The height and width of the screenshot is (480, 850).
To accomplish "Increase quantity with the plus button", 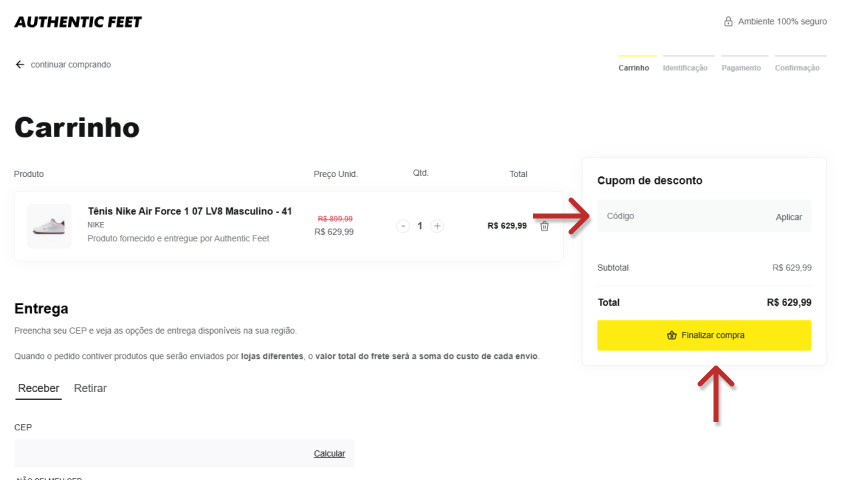I will pyautogui.click(x=437, y=226).
